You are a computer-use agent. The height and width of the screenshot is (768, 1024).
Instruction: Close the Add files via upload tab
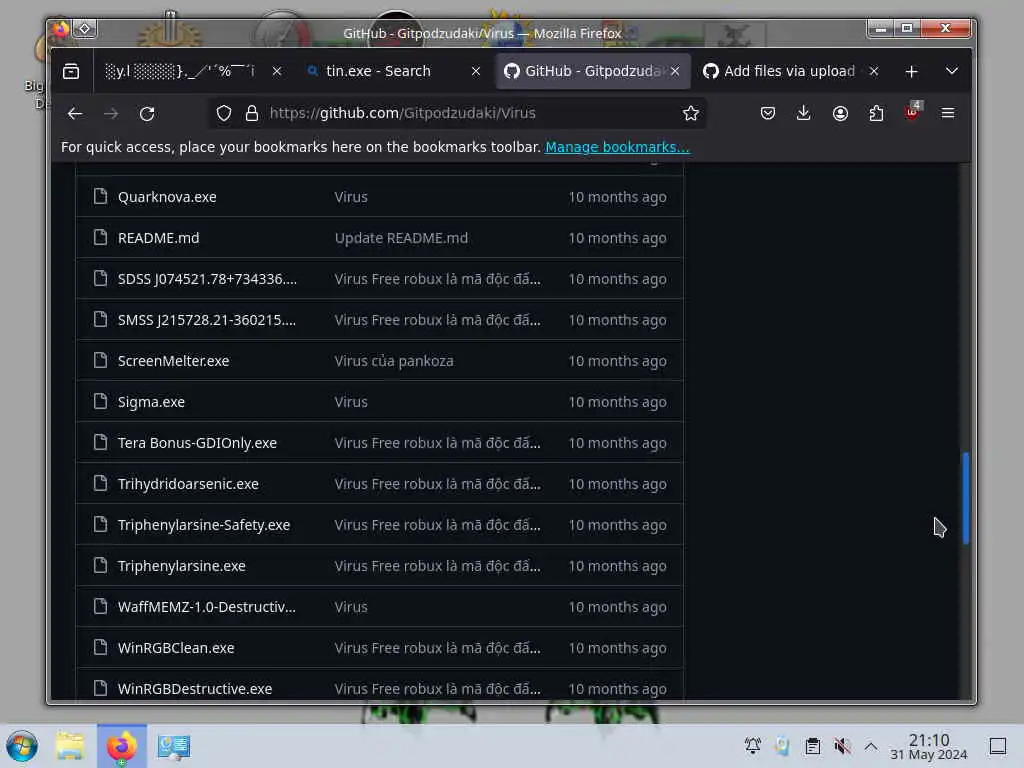tap(873, 71)
